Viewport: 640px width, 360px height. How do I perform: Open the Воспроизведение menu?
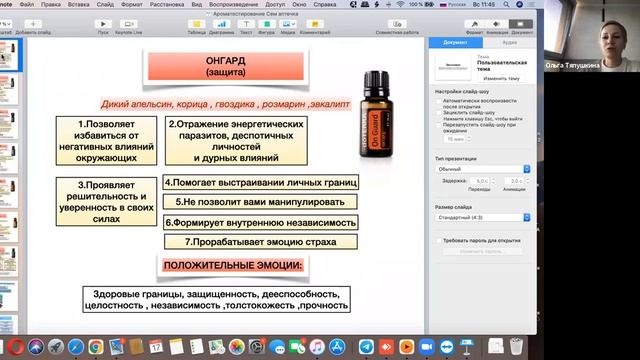coord(233,4)
